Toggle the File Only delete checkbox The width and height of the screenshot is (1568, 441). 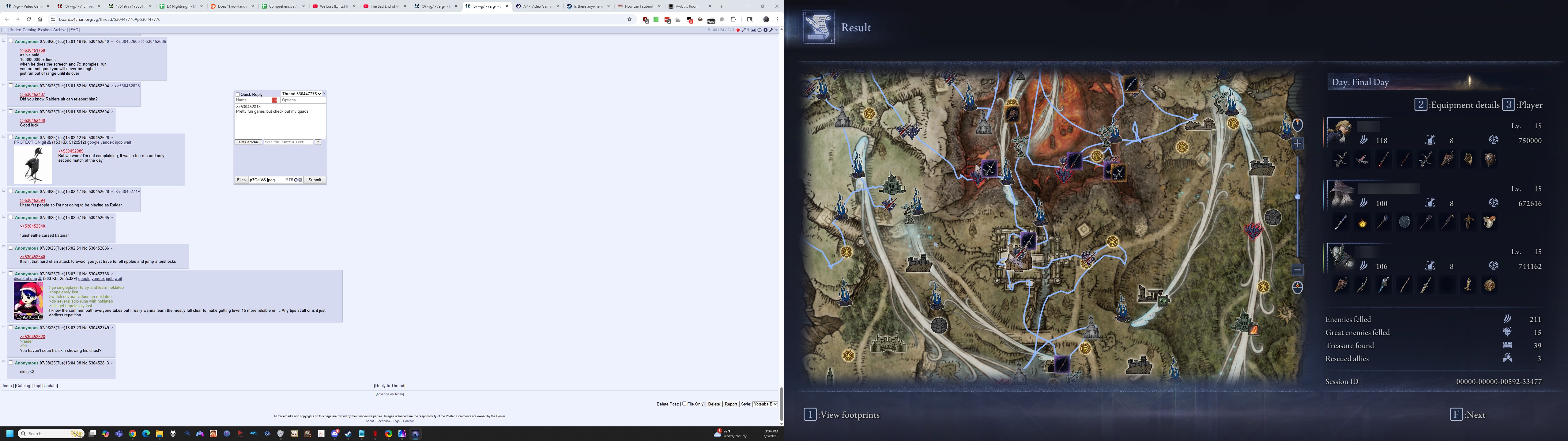tap(684, 404)
